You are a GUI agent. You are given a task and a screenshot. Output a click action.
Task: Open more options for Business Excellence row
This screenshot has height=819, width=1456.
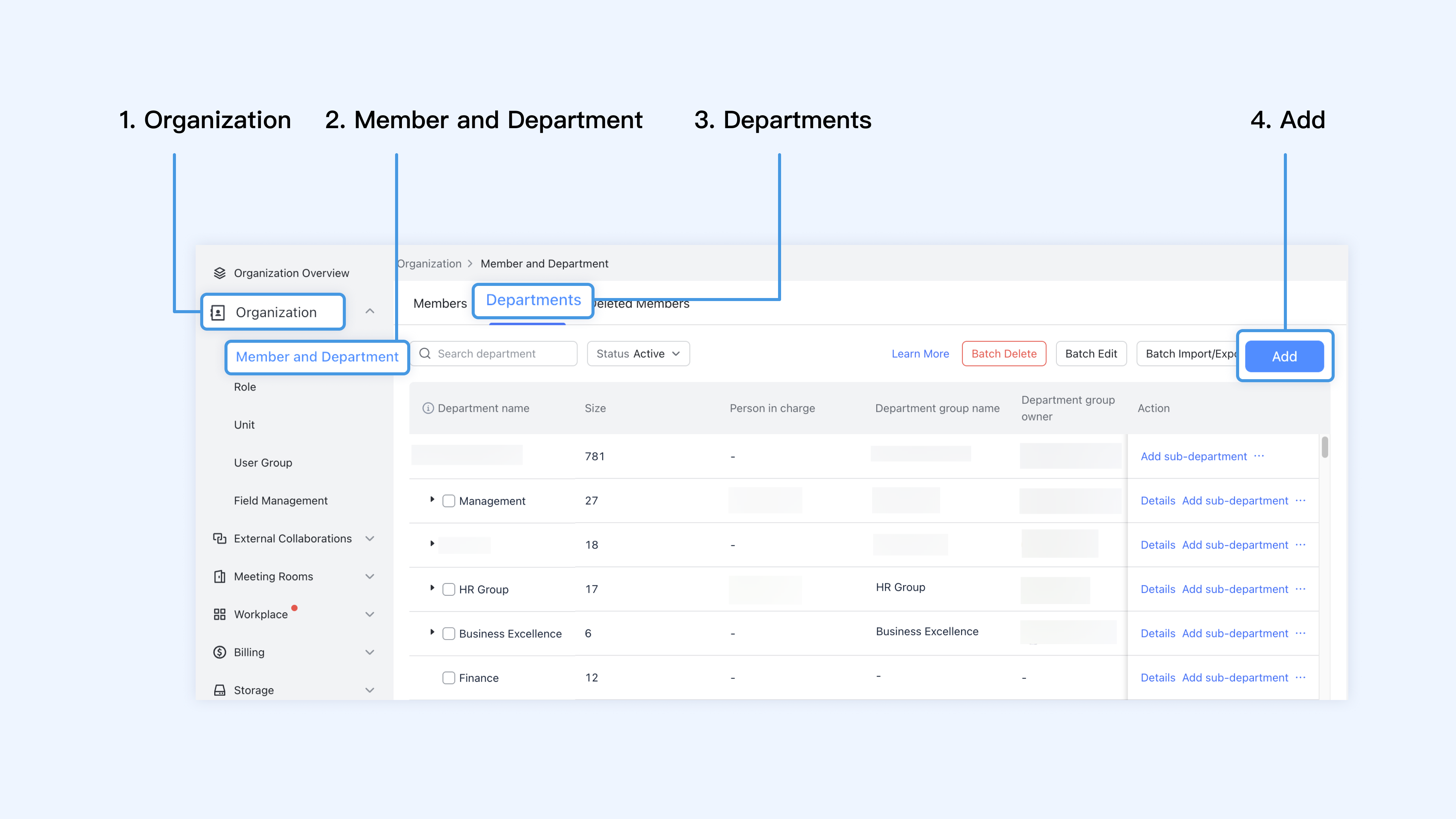point(1301,633)
